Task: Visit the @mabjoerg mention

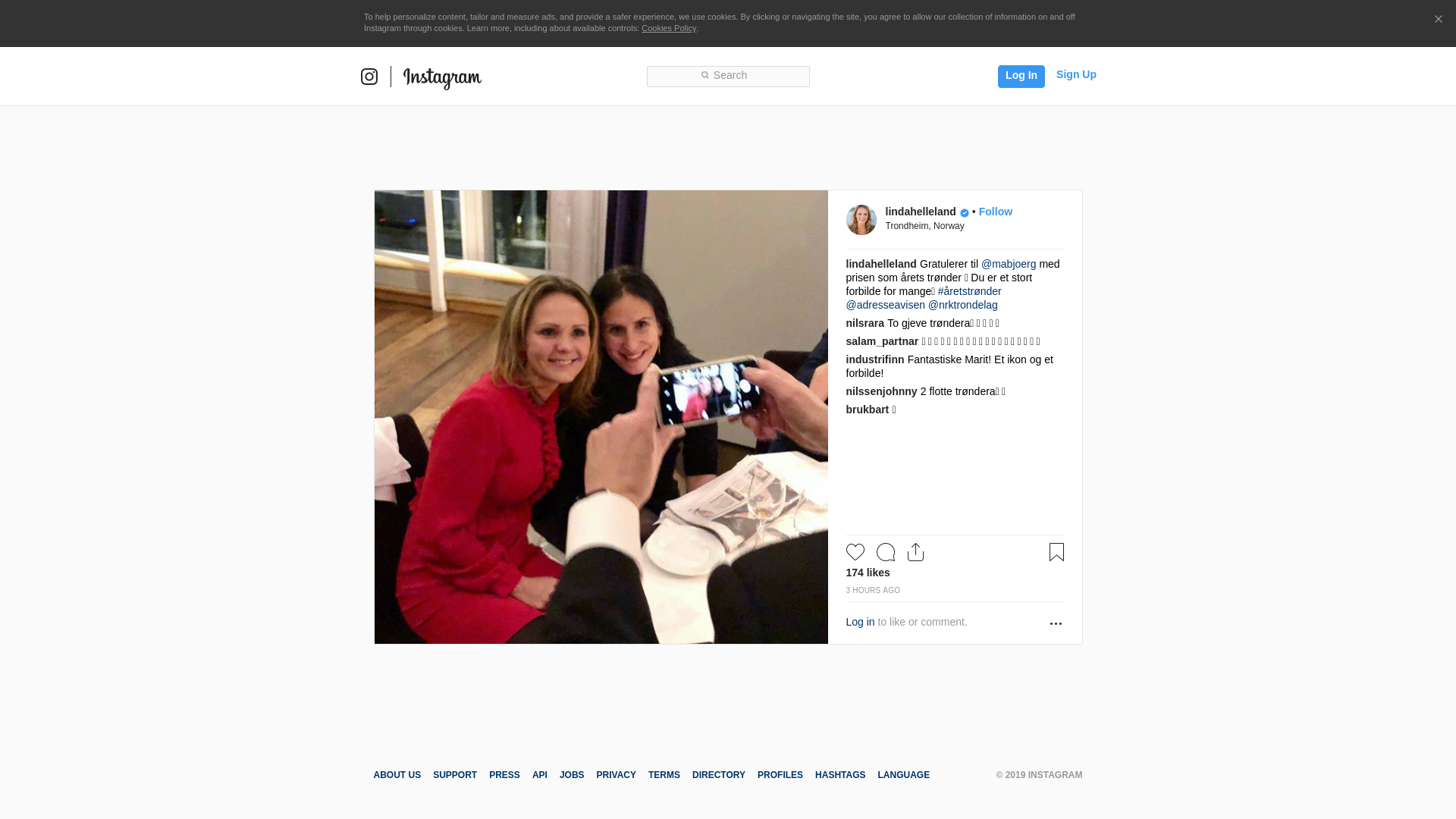Action: tap(1009, 264)
